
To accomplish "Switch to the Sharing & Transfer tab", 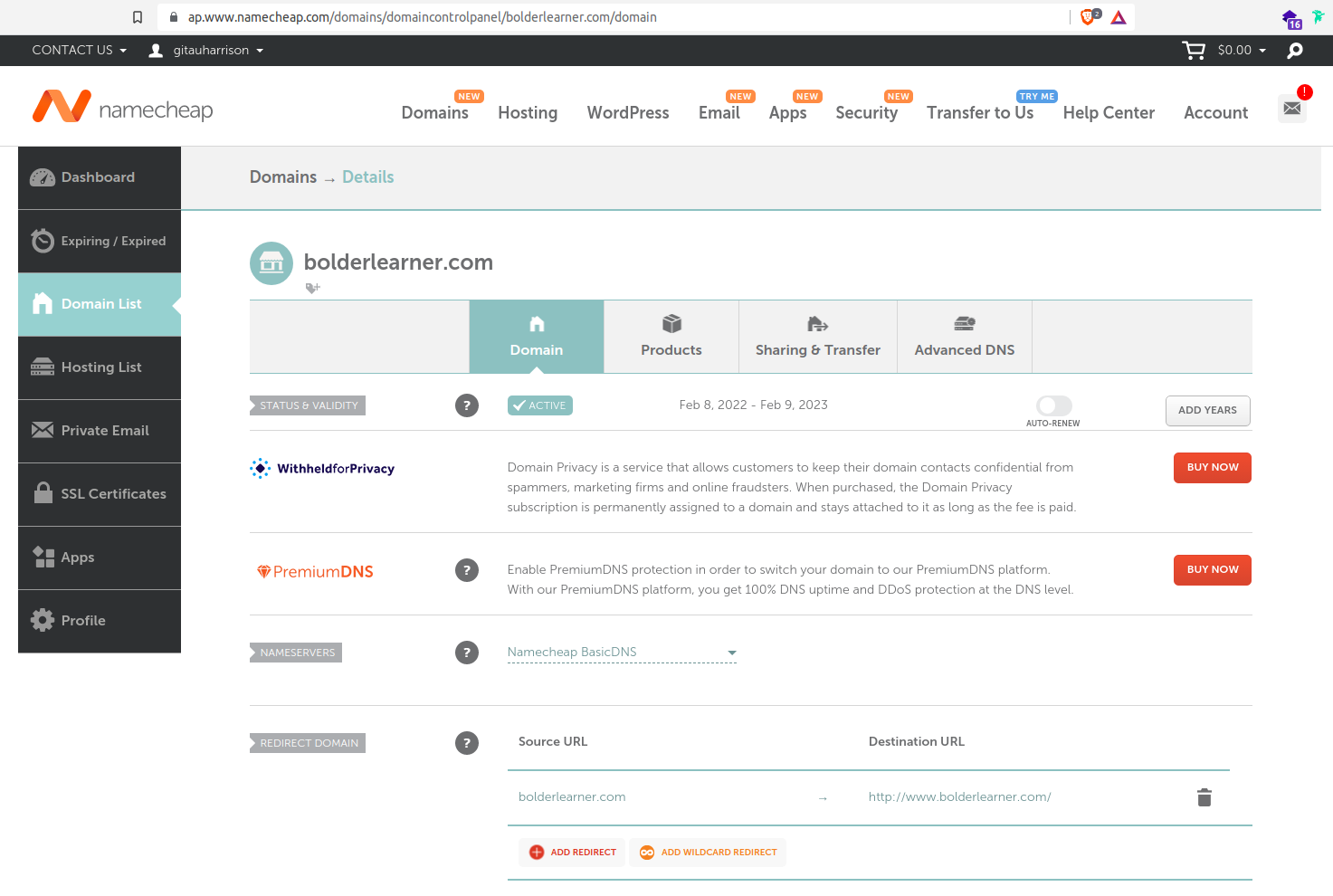I will tap(818, 337).
